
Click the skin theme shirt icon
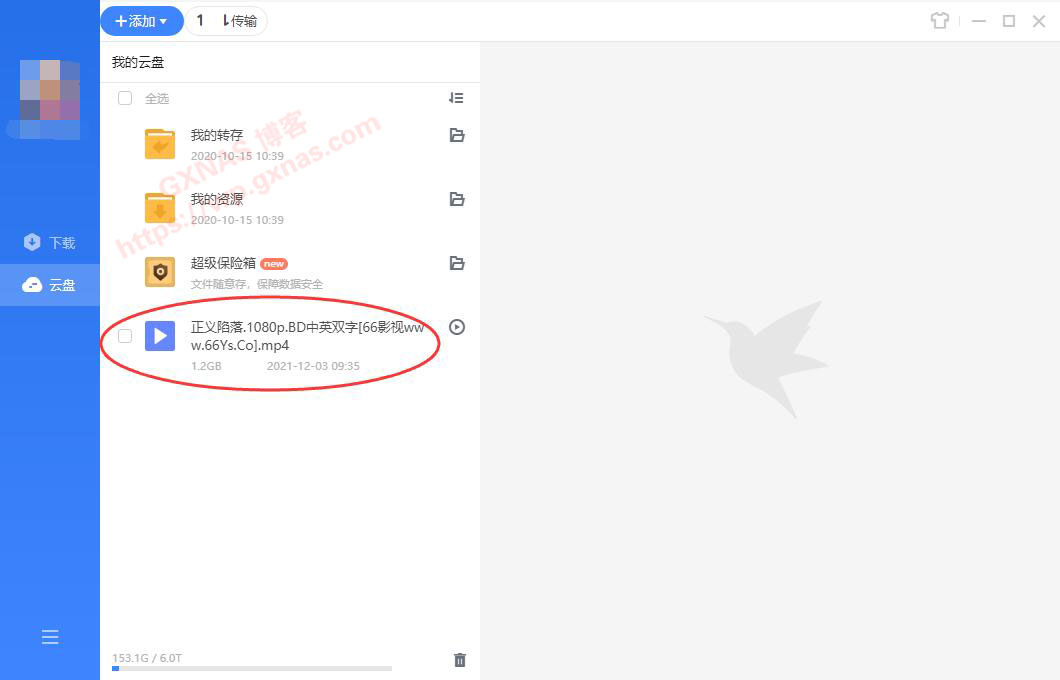click(939, 21)
